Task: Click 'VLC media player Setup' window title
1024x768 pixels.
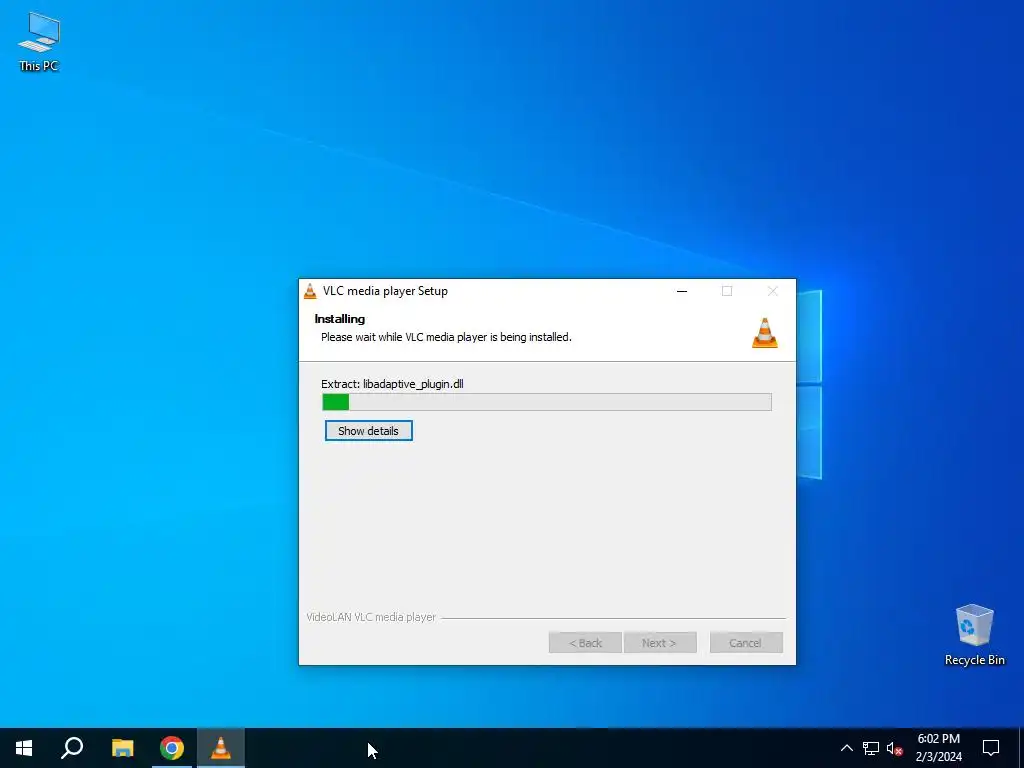Action: tap(385, 291)
